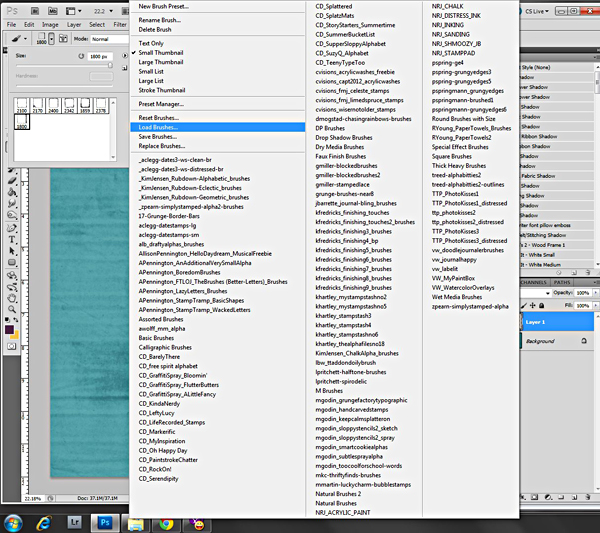Viewport: 600px width, 533px height.
Task: Delete style trash icon in Styles panel
Action: (x=588, y=272)
